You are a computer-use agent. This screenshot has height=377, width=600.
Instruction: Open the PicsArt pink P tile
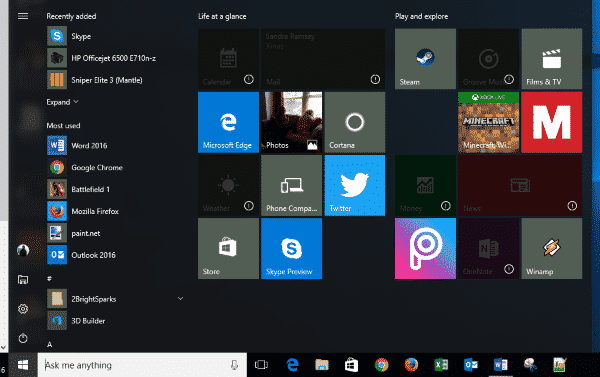coord(425,248)
